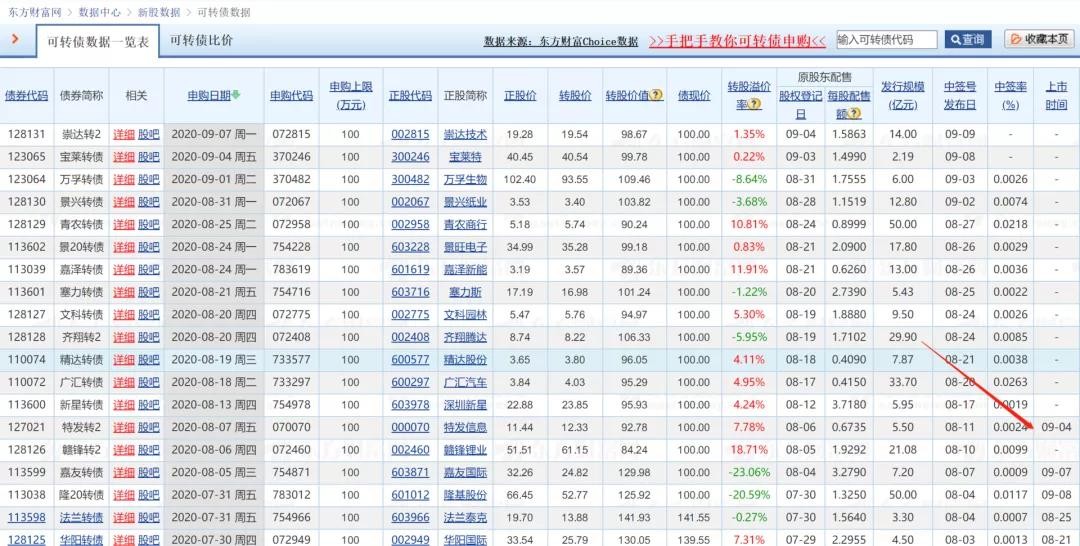Click the help icon beside 转股价值
The image size is (1080, 546).
[656, 95]
